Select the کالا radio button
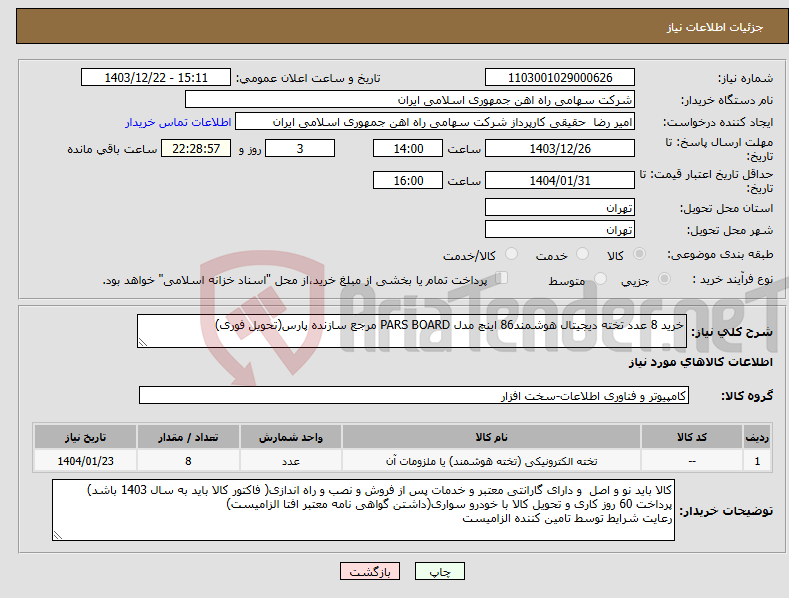 [639, 254]
